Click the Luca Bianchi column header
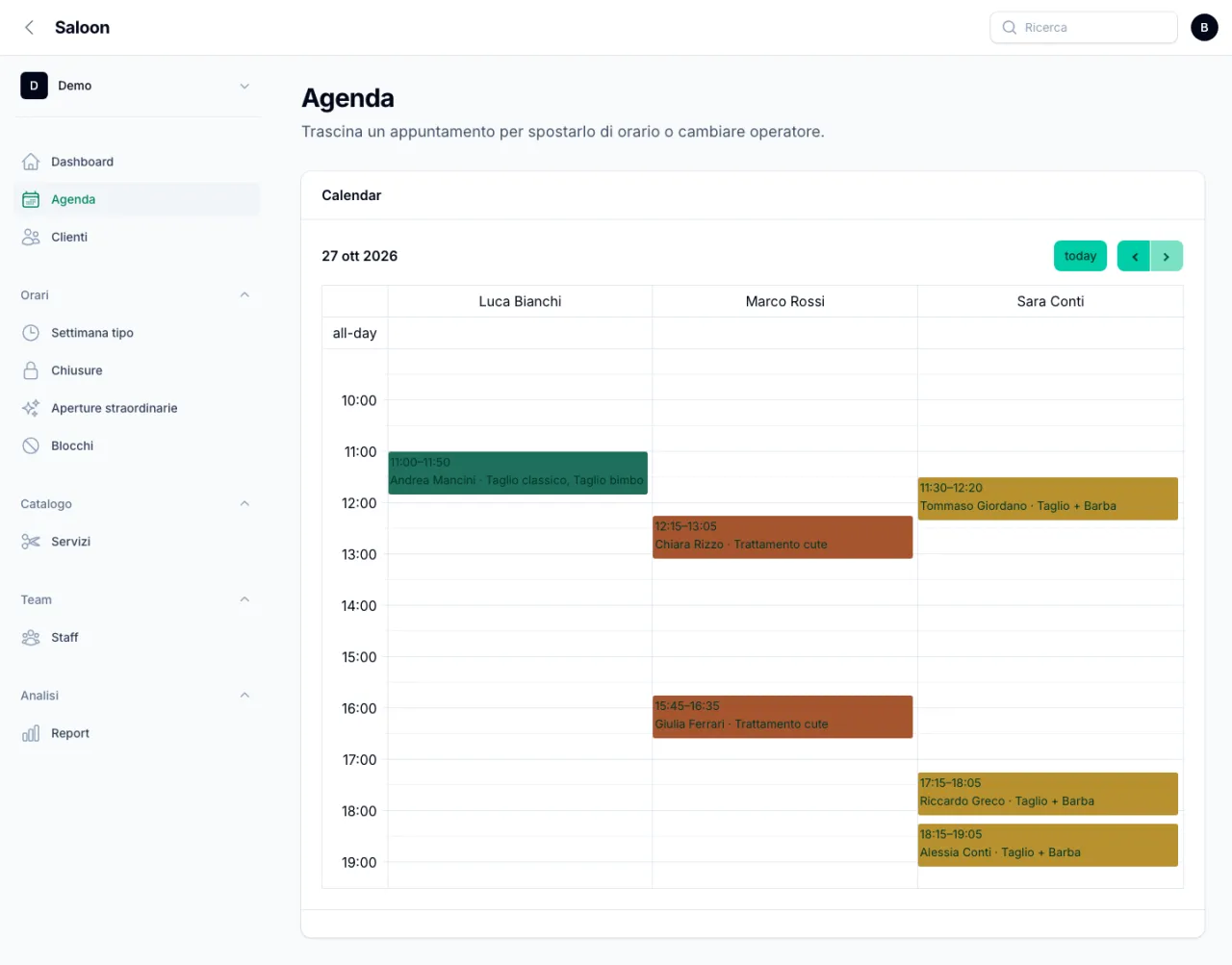 click(x=520, y=301)
